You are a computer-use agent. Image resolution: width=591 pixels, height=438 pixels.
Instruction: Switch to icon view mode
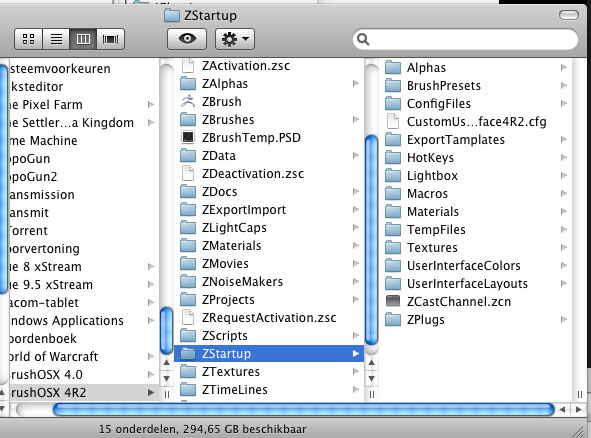click(x=28, y=39)
